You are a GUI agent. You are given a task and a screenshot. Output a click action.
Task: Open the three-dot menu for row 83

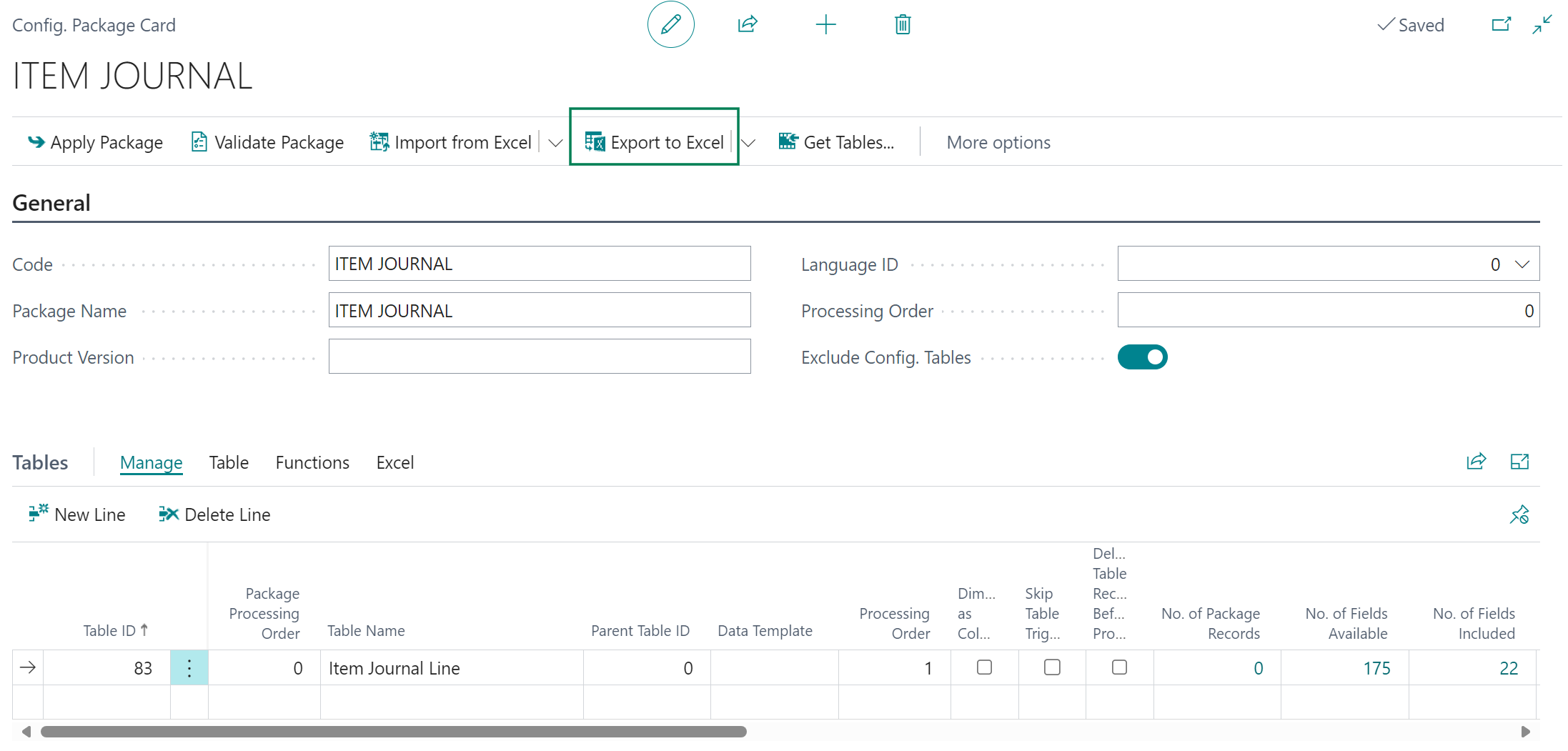click(189, 667)
